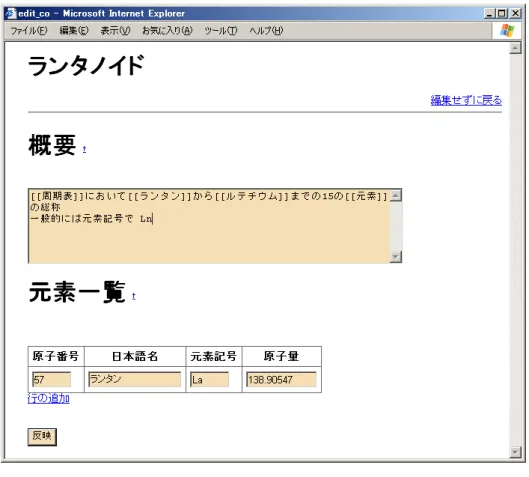The image size is (529, 477).
Task: Click the text area scroll up arrow
Action: (x=396, y=195)
